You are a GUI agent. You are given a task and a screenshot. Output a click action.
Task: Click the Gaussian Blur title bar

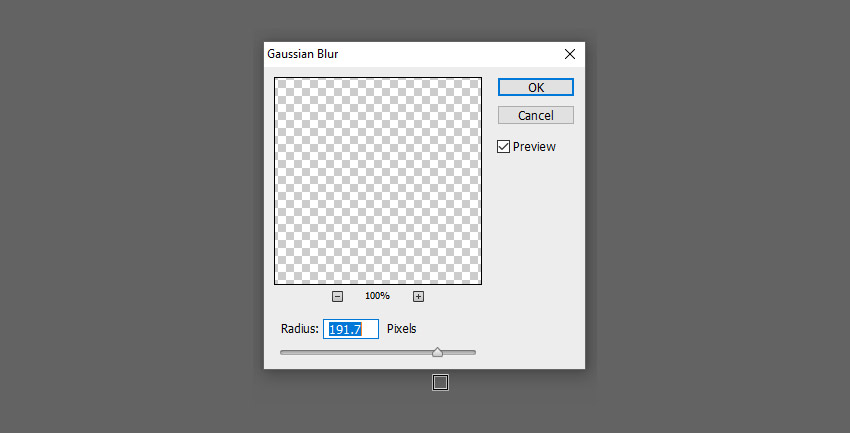412,54
